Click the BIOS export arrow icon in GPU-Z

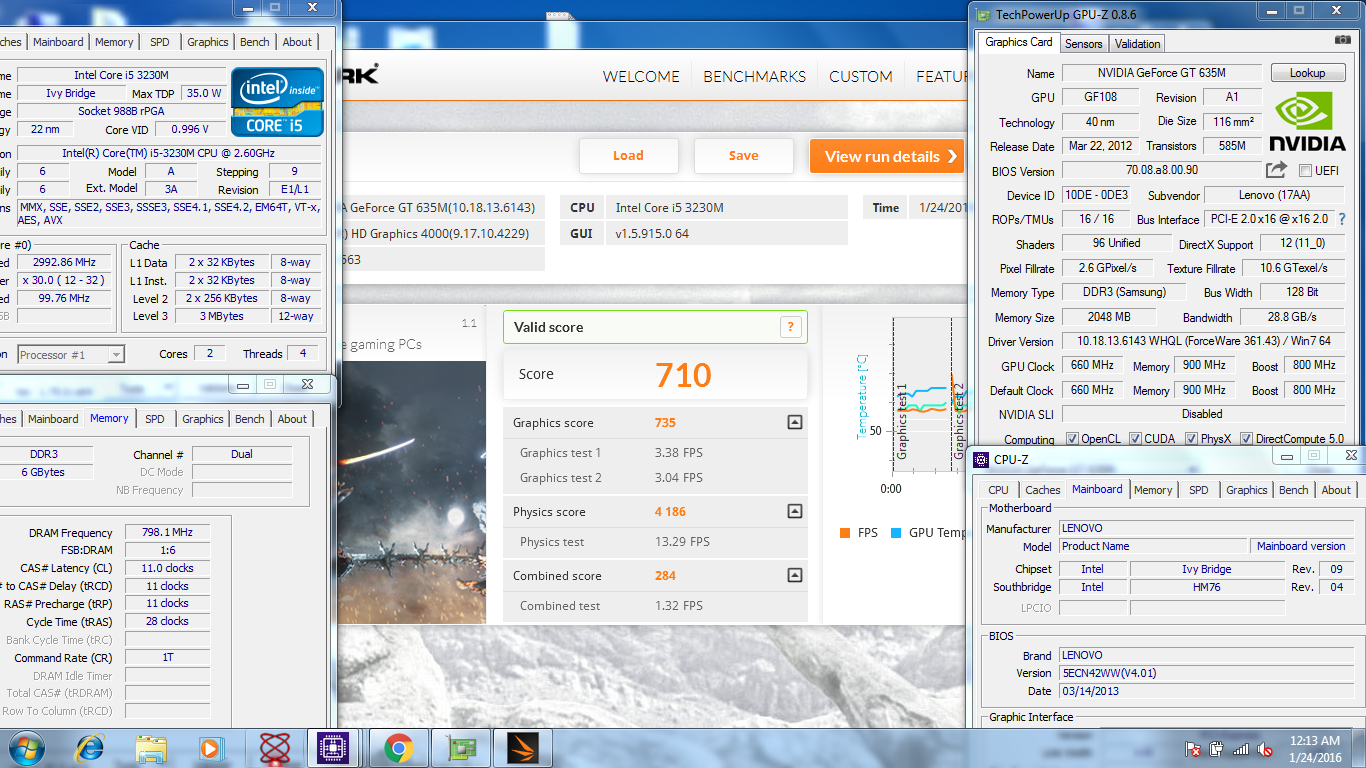coord(1276,170)
